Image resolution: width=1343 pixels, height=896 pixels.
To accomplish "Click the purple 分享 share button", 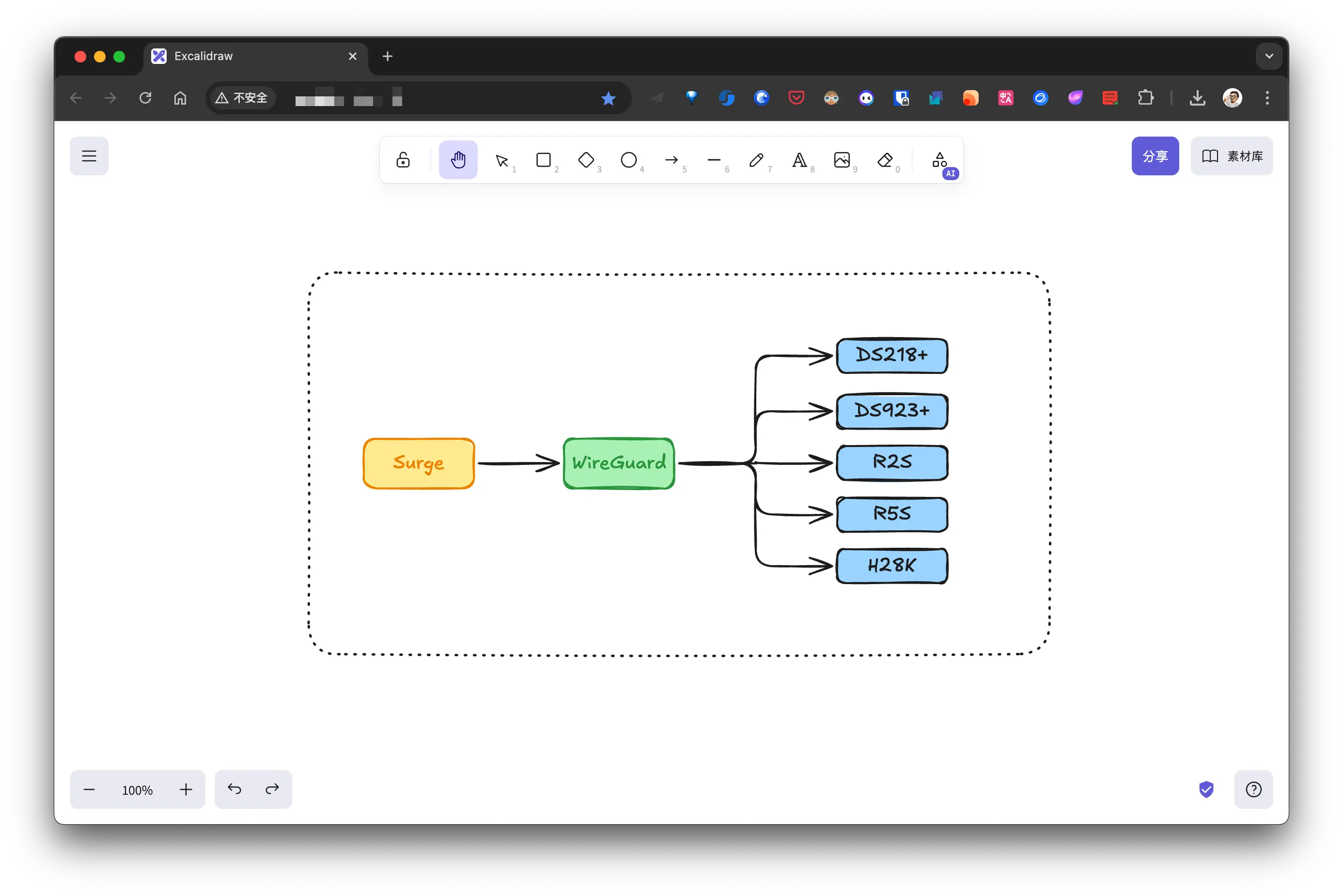I will (x=1155, y=156).
